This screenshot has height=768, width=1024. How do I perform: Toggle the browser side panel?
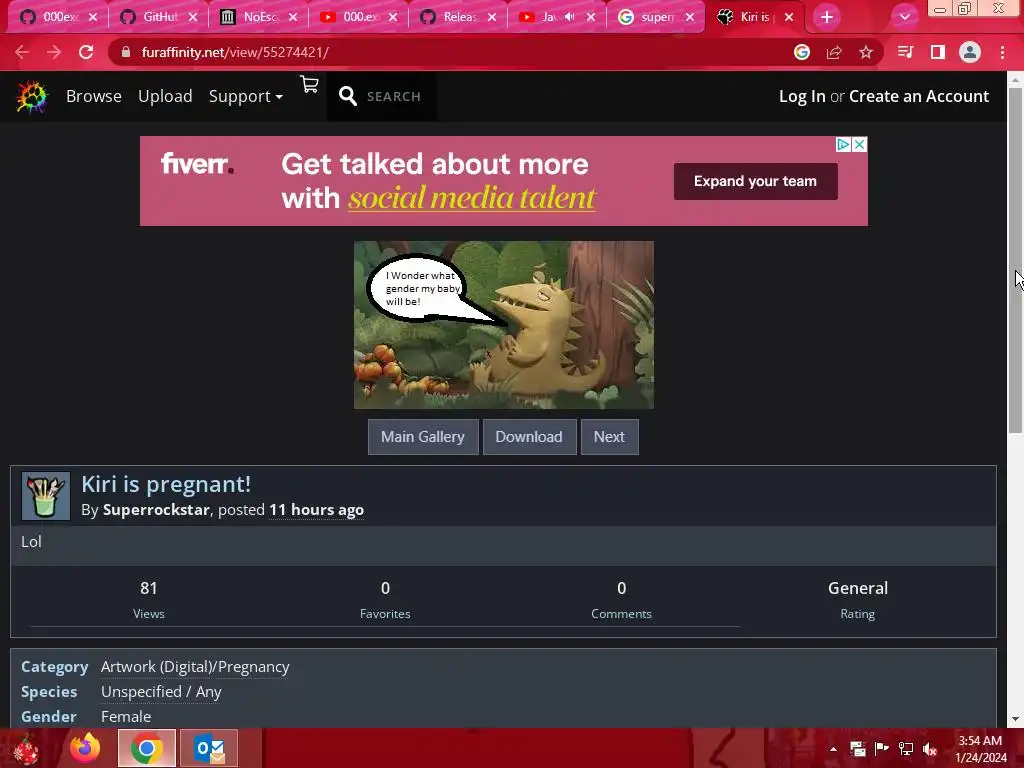(938, 52)
